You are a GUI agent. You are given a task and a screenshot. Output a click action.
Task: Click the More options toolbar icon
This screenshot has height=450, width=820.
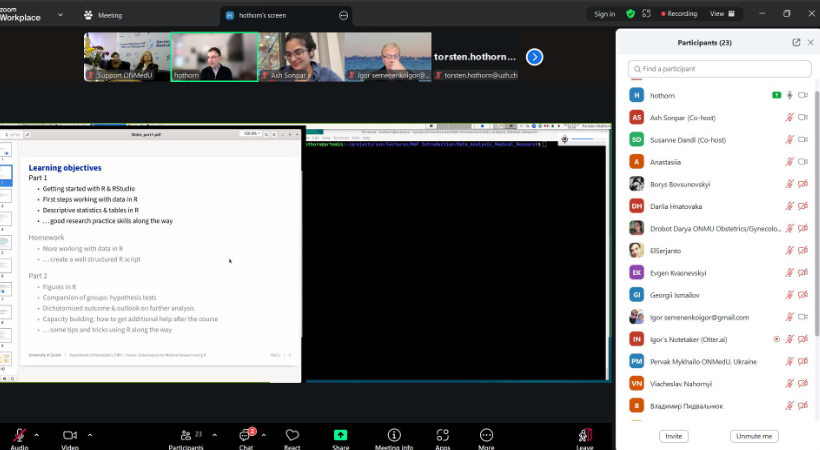pos(486,435)
